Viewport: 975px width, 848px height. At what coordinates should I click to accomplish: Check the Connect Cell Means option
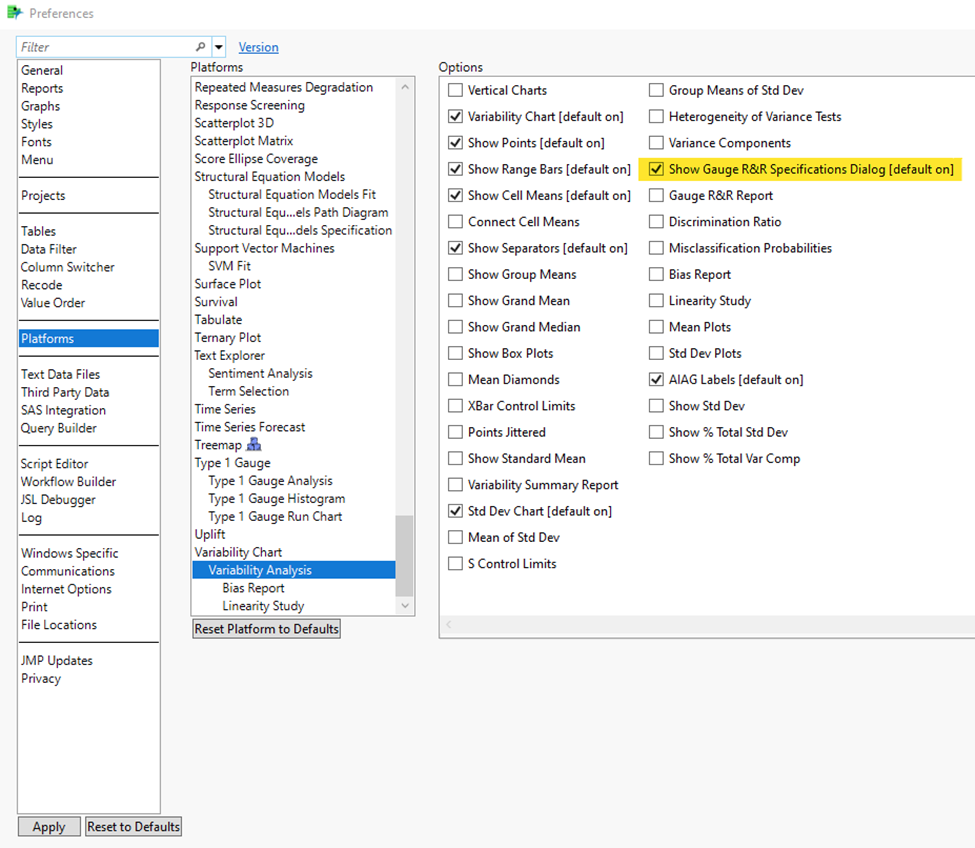point(455,221)
